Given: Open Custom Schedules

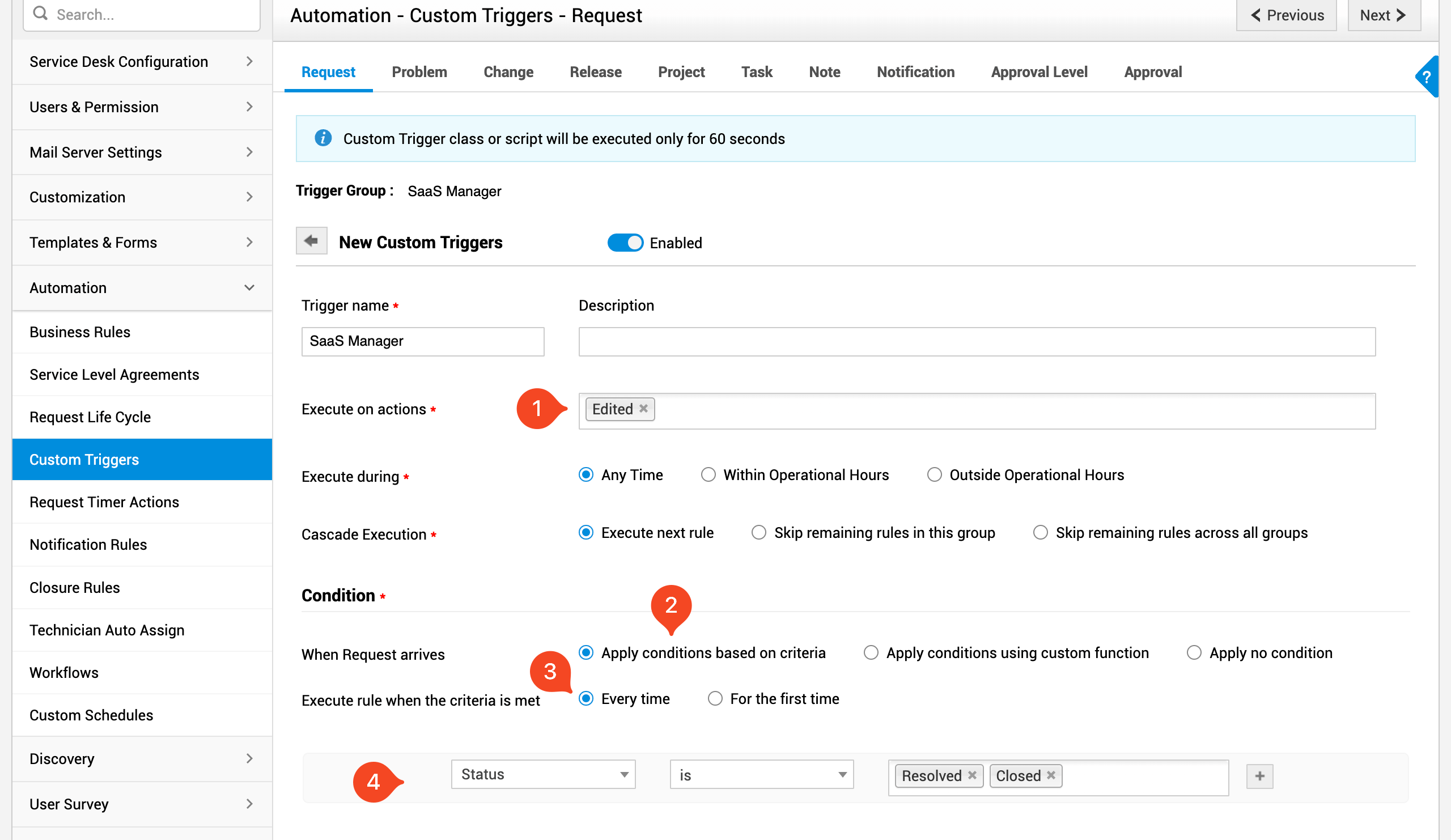Looking at the screenshot, I should click(142, 715).
